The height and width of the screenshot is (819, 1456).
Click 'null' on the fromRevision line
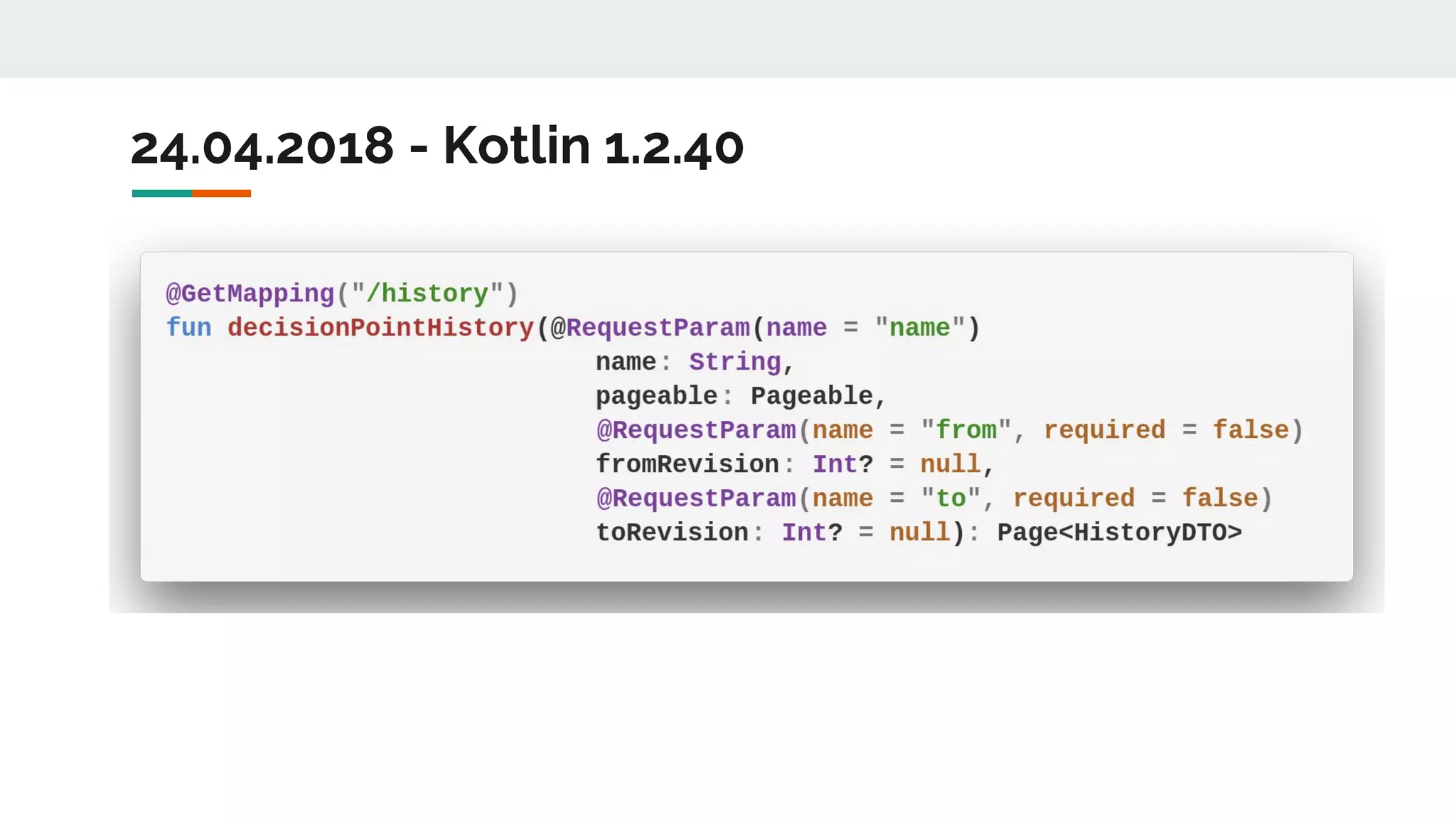coord(951,464)
